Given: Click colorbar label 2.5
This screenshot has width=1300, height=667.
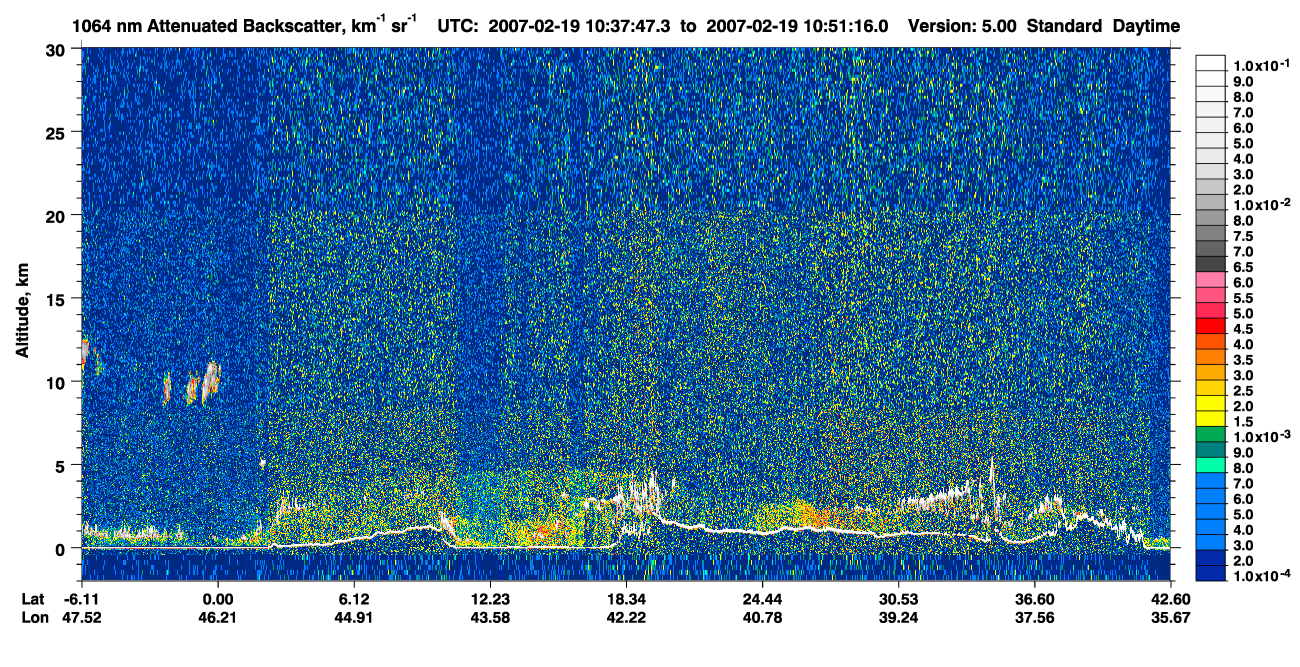Looking at the screenshot, I should pos(1245,391).
